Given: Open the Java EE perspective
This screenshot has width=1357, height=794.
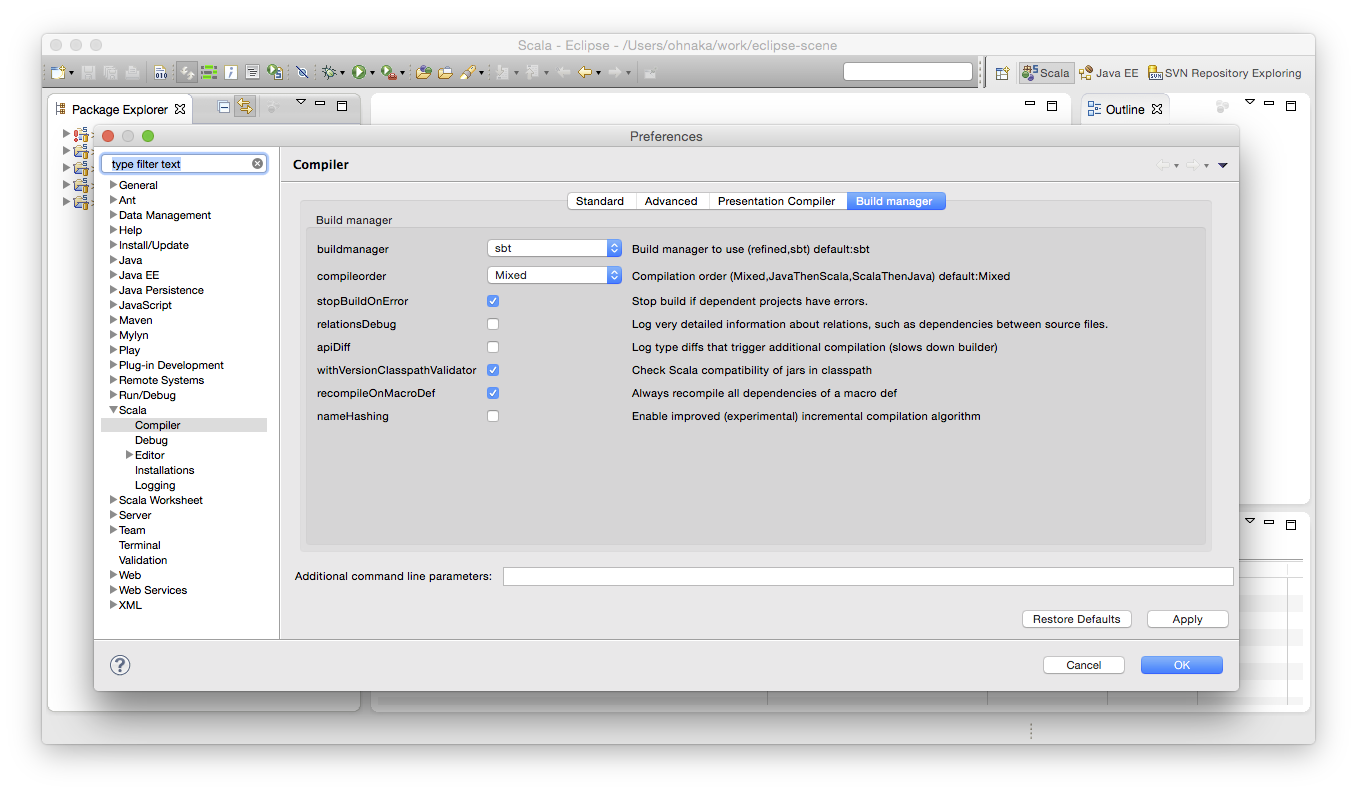Looking at the screenshot, I should 1108,72.
